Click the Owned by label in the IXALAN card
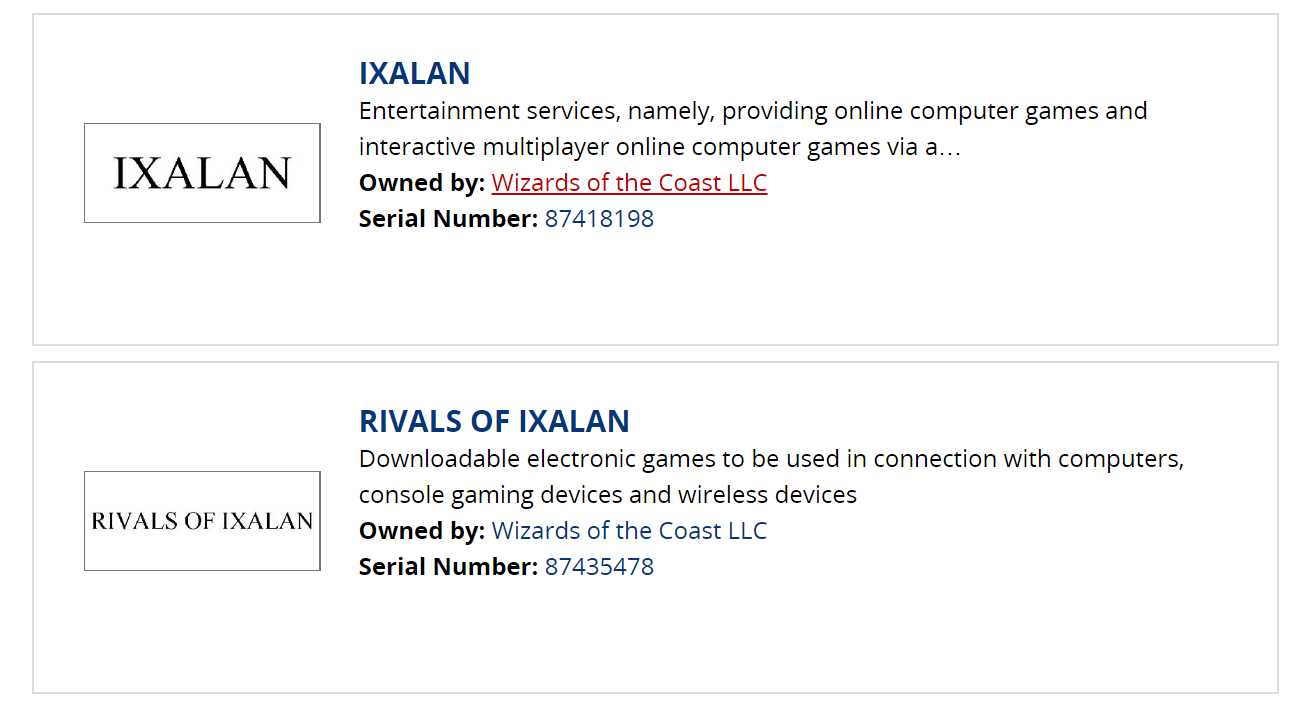Screen dimensions: 1312x707 [x=422, y=183]
